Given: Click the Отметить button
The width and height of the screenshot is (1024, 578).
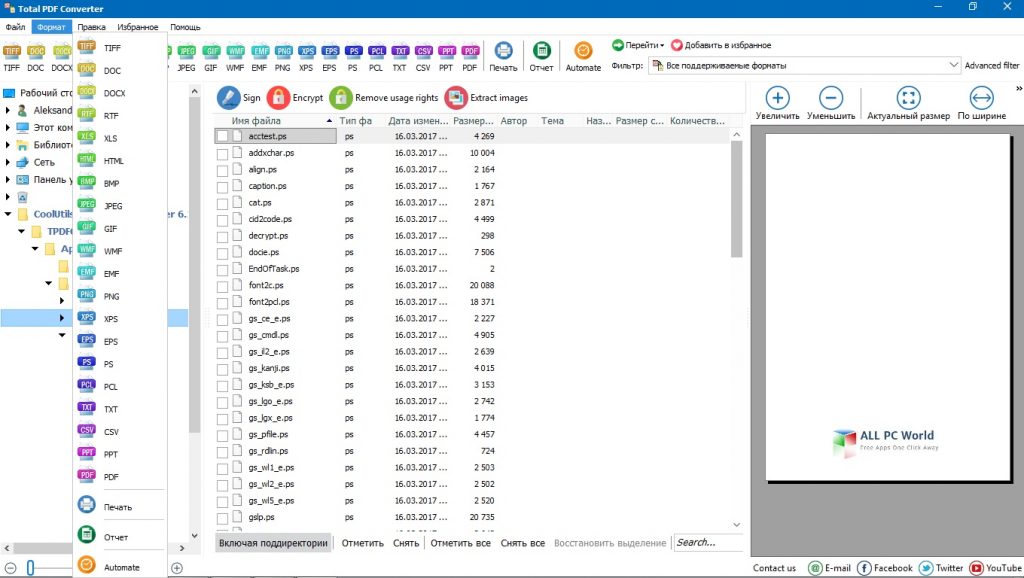Looking at the screenshot, I should [362, 543].
